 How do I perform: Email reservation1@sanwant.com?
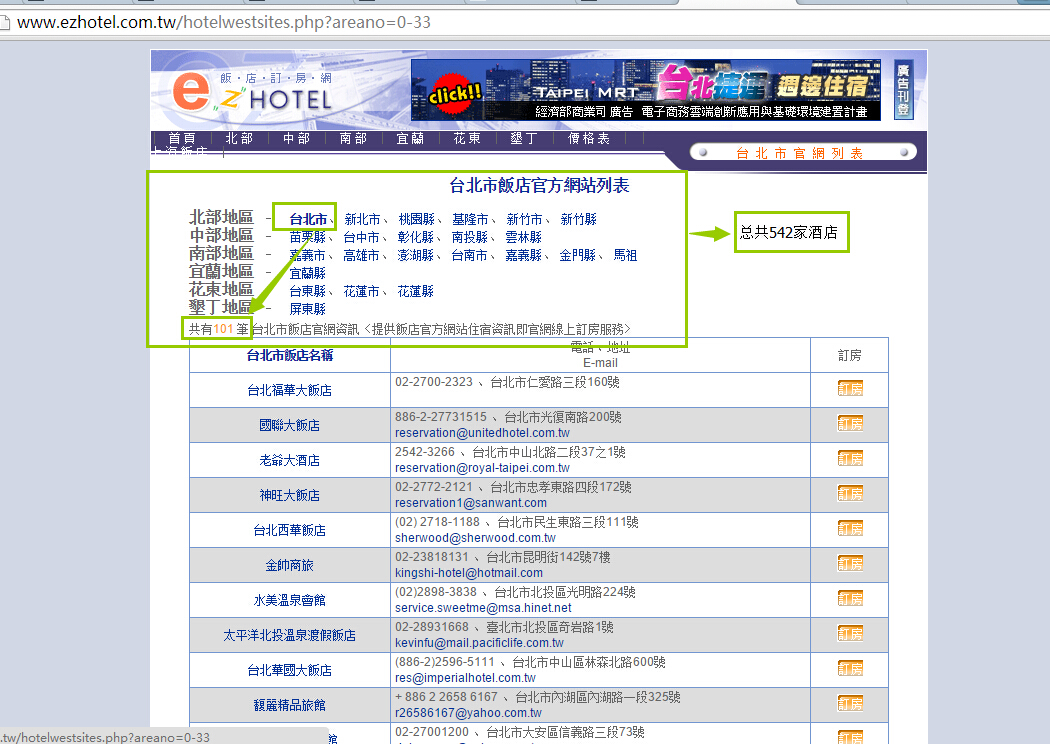[471, 503]
